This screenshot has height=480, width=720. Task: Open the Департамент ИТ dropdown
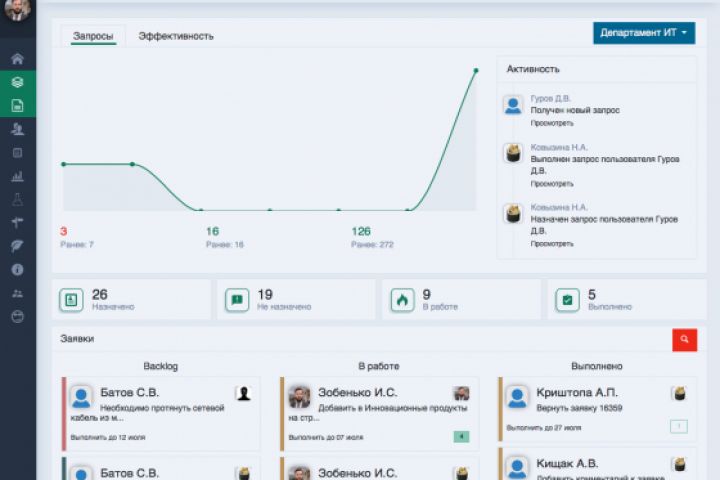[x=644, y=33]
